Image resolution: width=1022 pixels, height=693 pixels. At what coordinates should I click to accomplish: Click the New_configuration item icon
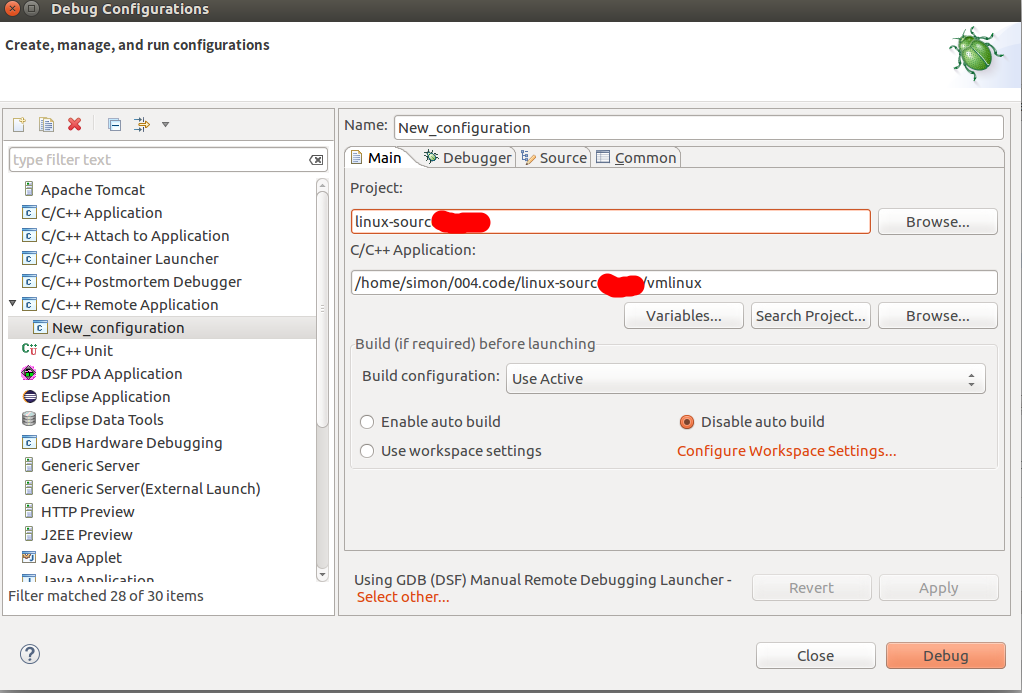click(x=40, y=327)
